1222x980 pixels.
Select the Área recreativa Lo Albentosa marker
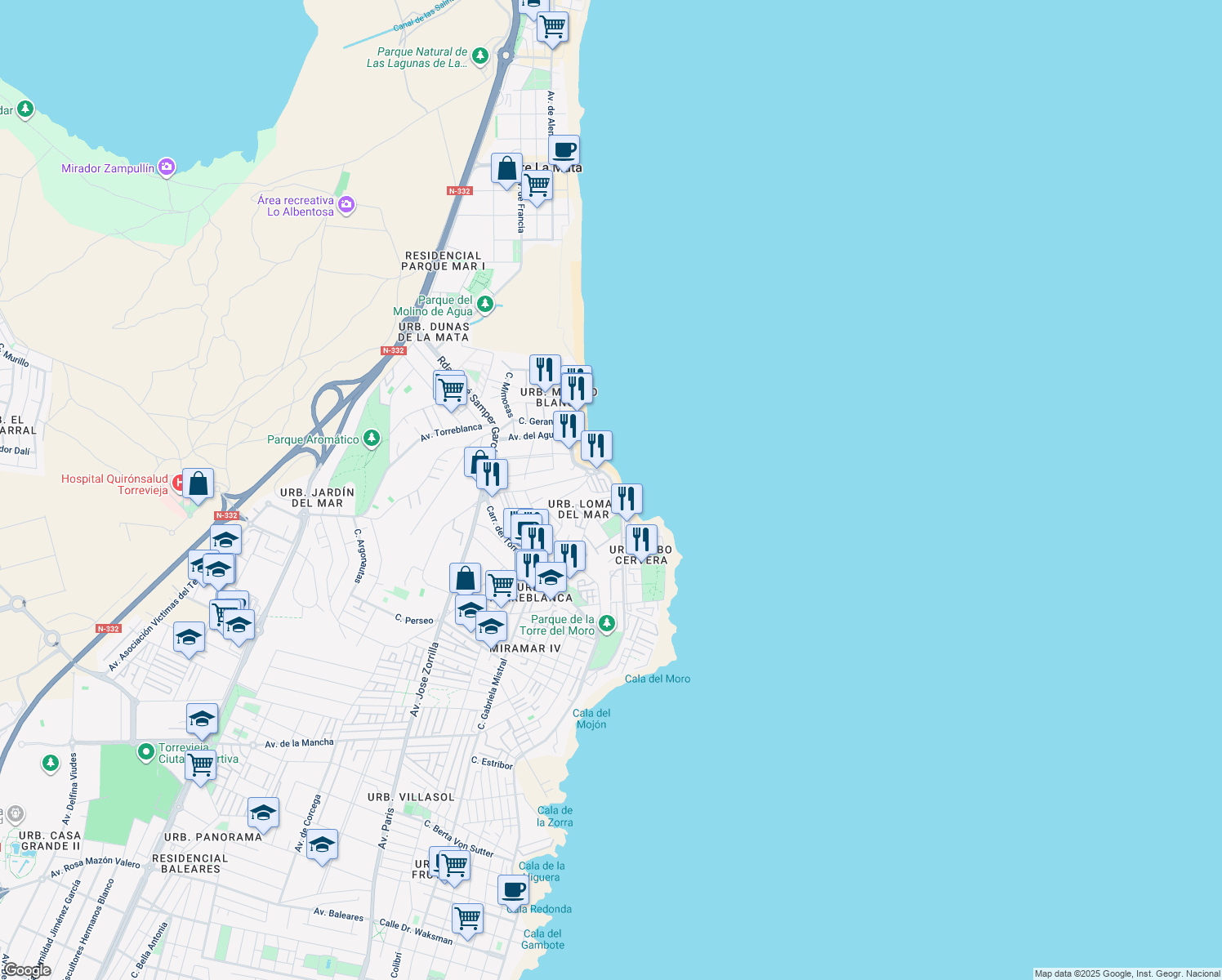pyautogui.click(x=346, y=204)
